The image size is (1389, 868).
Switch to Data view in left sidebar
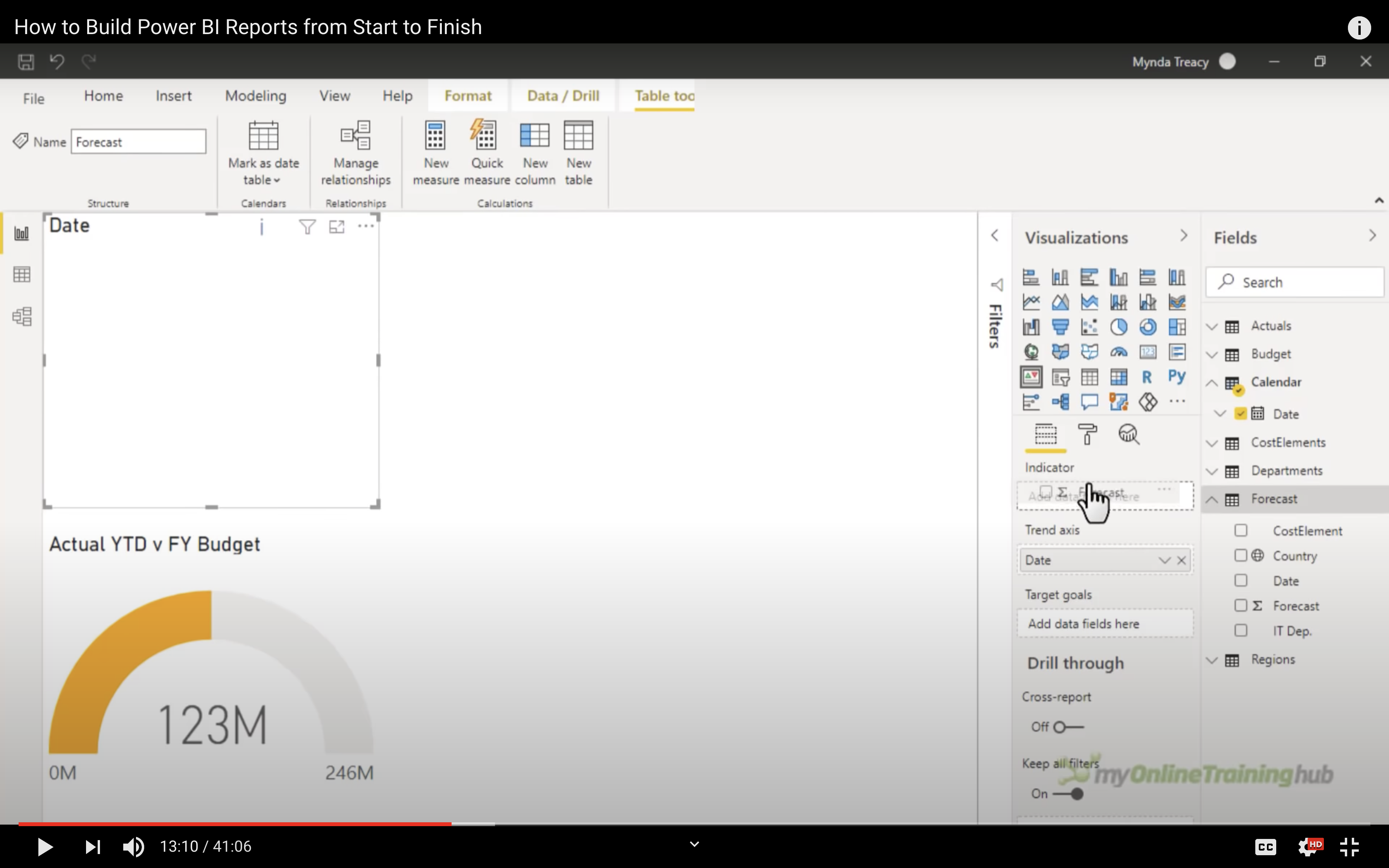tap(22, 274)
